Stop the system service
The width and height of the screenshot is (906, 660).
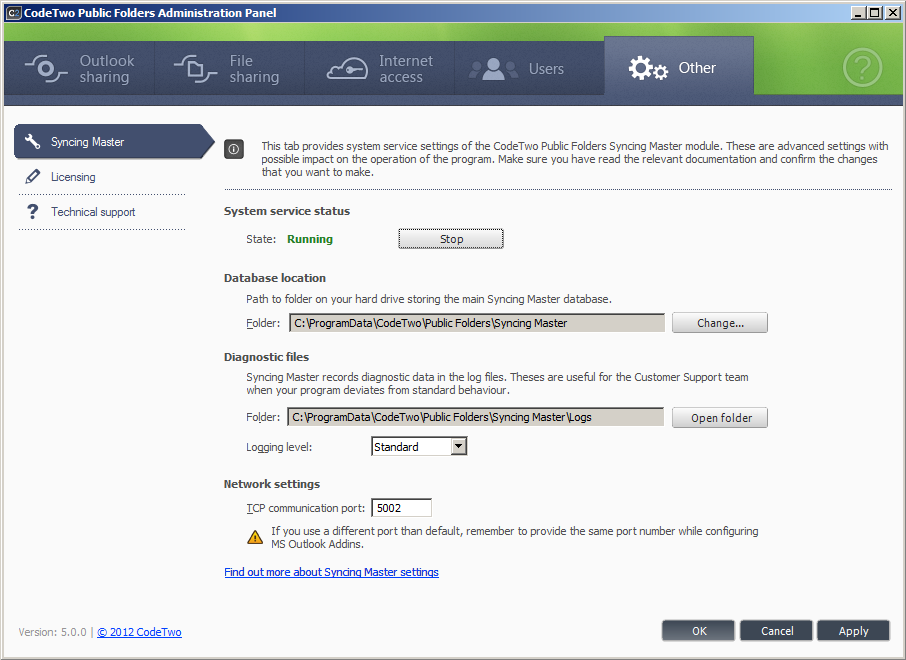[451, 239]
